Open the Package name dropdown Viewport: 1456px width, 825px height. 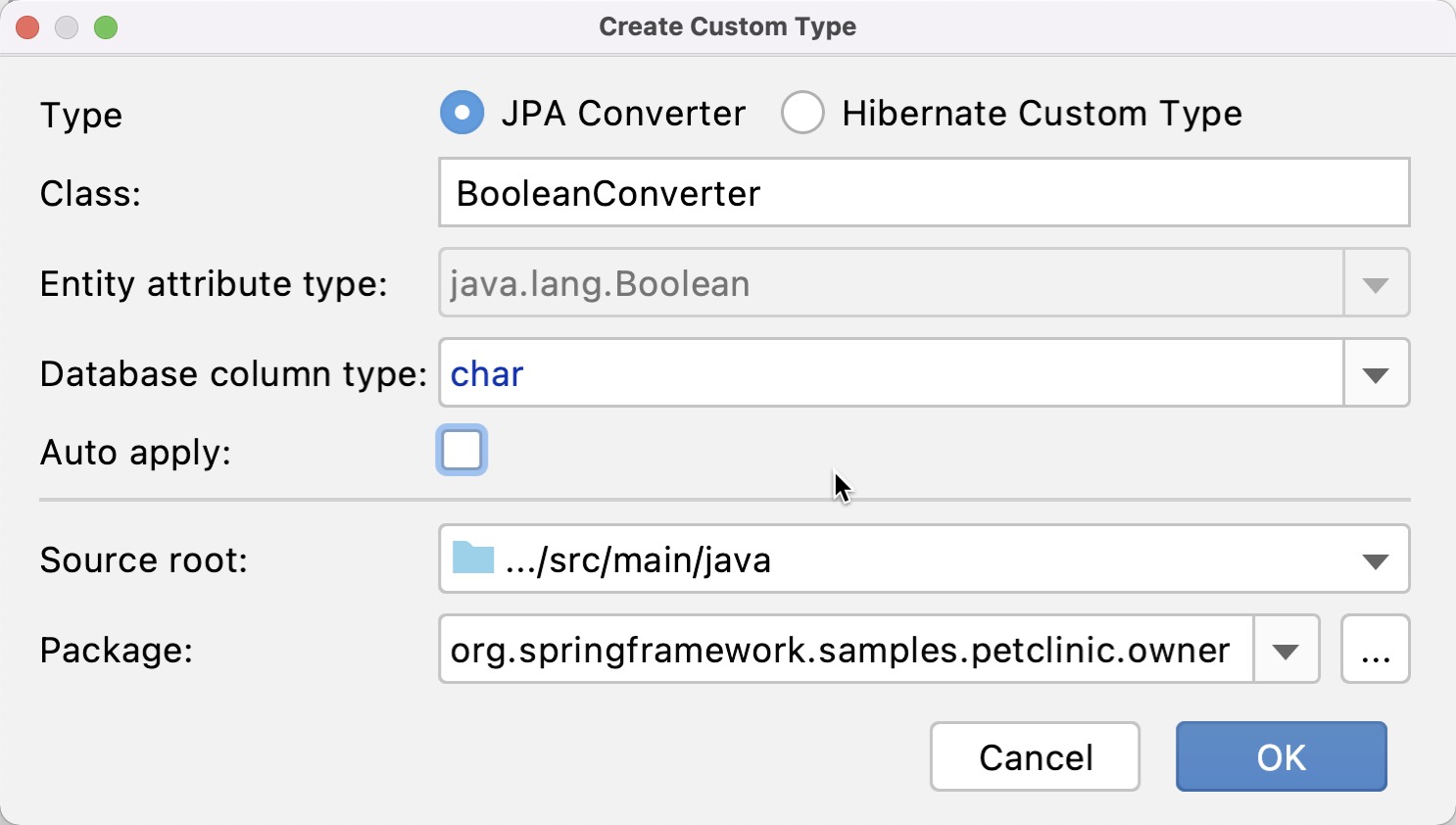coord(1286,649)
